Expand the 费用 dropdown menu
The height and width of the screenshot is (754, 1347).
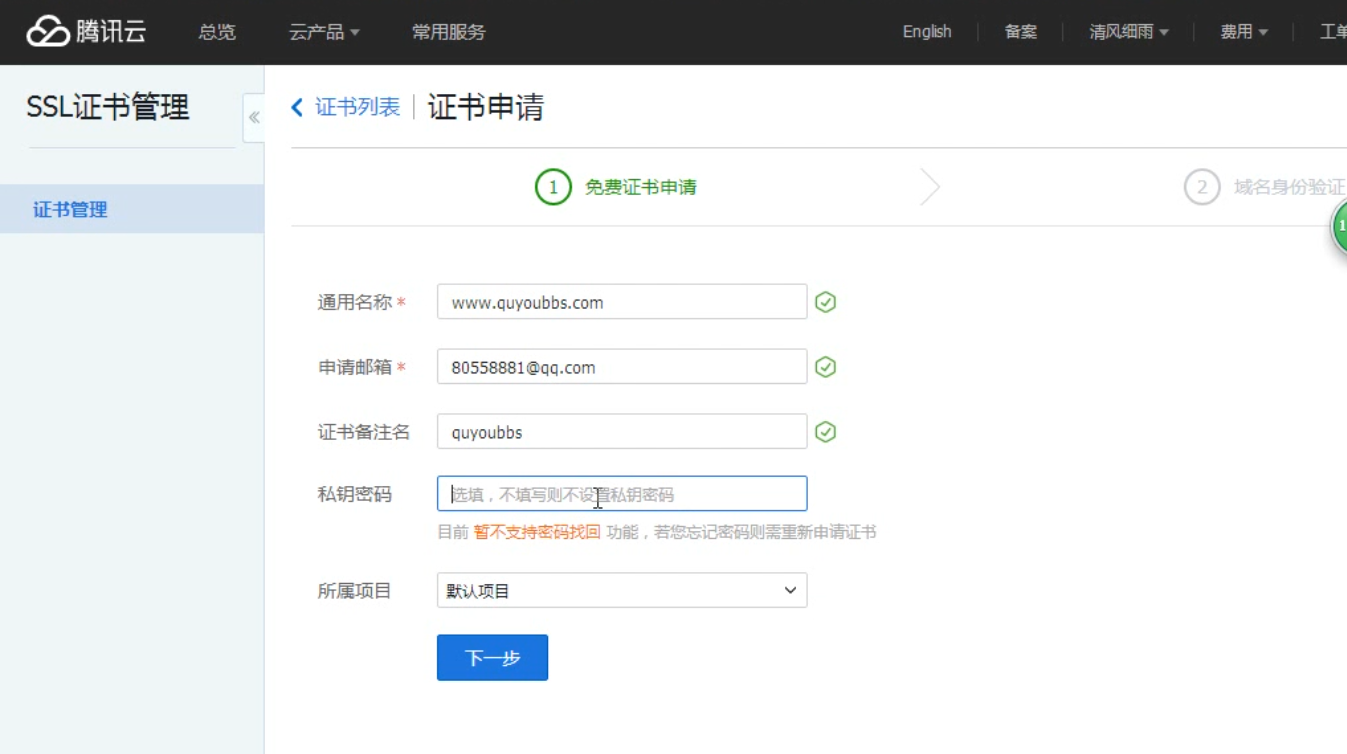pyautogui.click(x=1243, y=32)
